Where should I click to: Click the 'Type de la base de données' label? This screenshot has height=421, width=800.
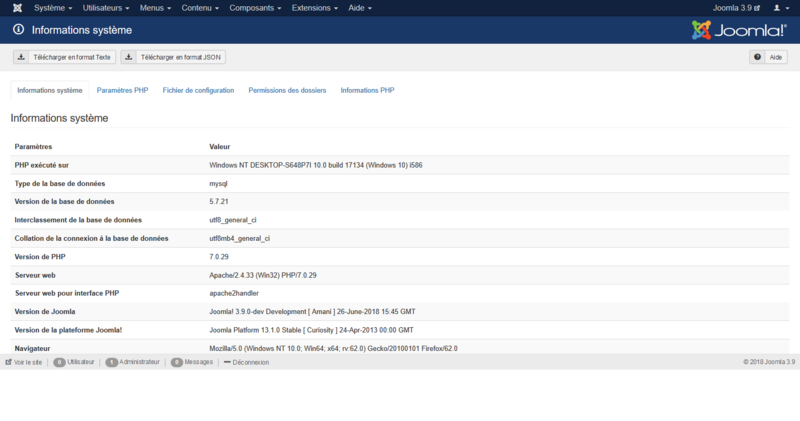[x=60, y=183]
